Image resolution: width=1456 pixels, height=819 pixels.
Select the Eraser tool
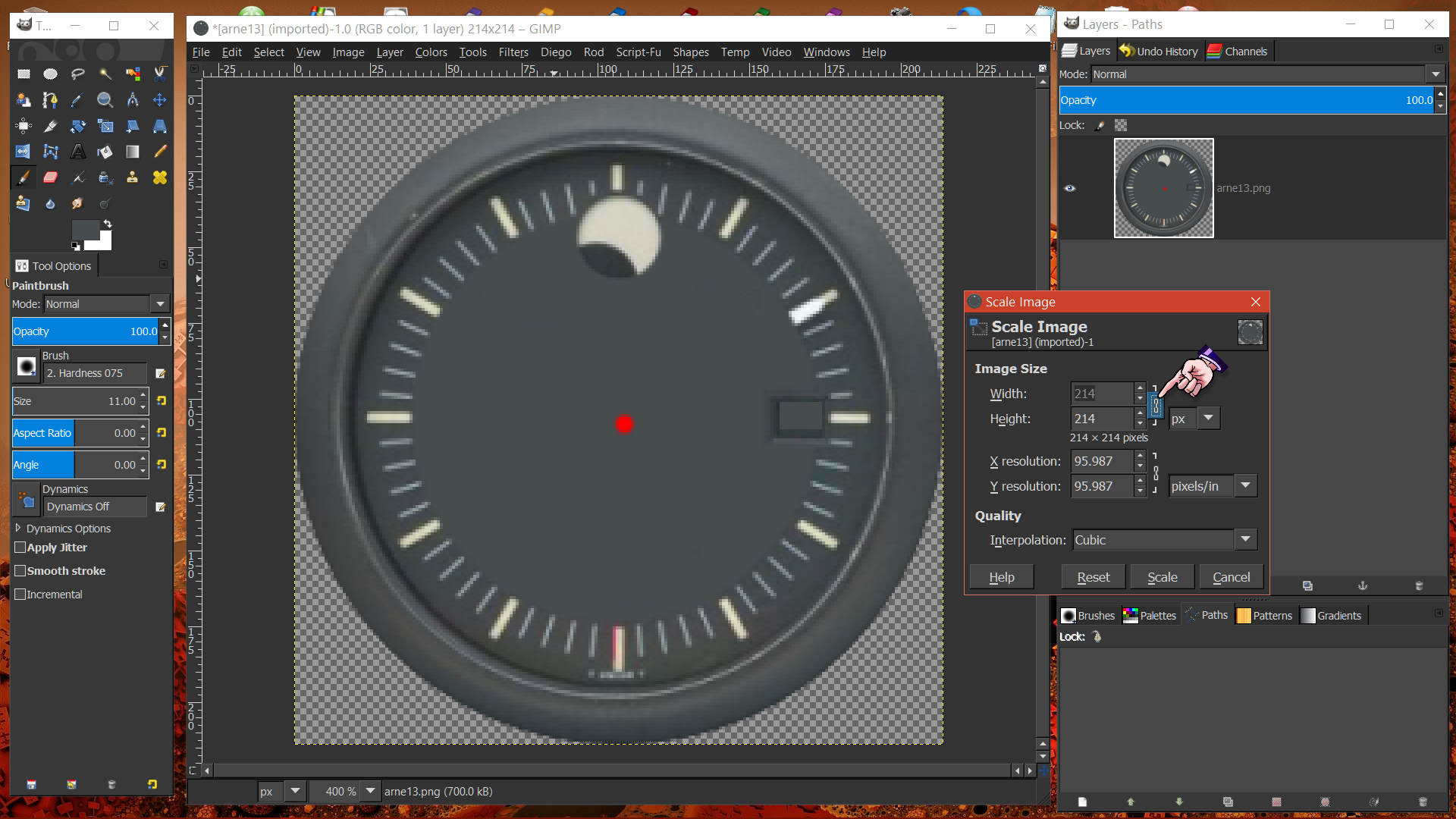(x=51, y=177)
